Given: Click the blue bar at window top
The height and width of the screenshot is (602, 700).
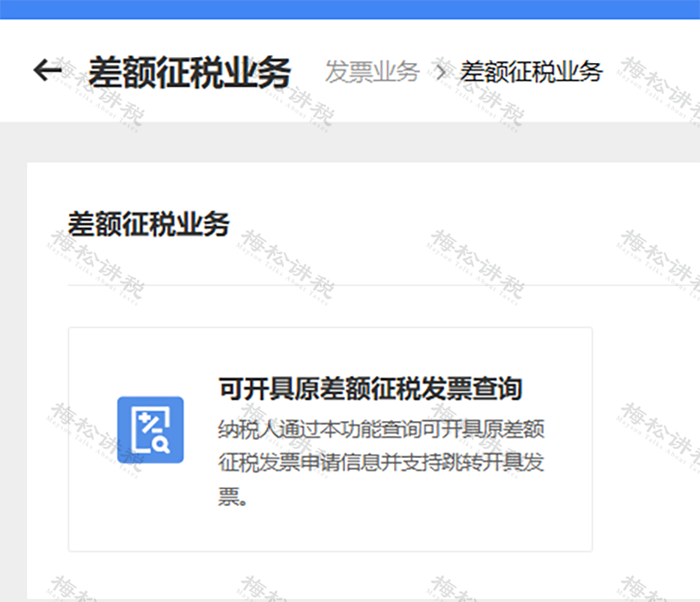Looking at the screenshot, I should [x=350, y=9].
